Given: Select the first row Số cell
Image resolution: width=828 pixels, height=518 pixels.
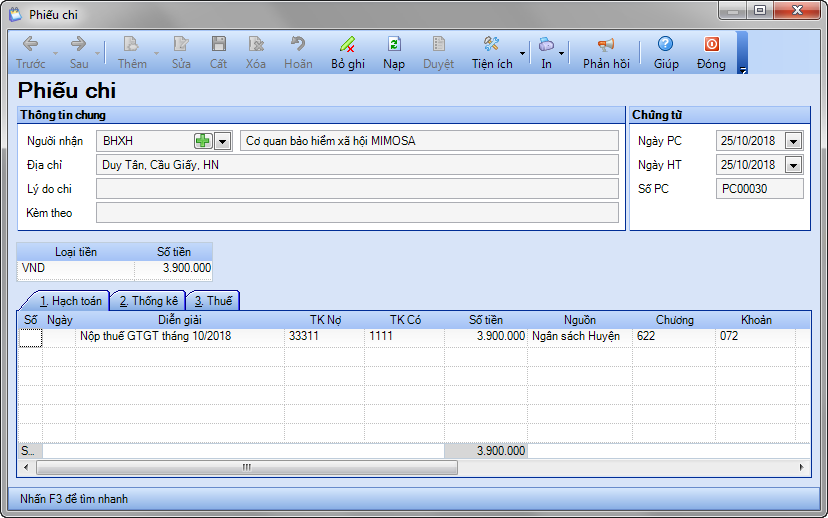Looking at the screenshot, I should pyautogui.click(x=30, y=337).
